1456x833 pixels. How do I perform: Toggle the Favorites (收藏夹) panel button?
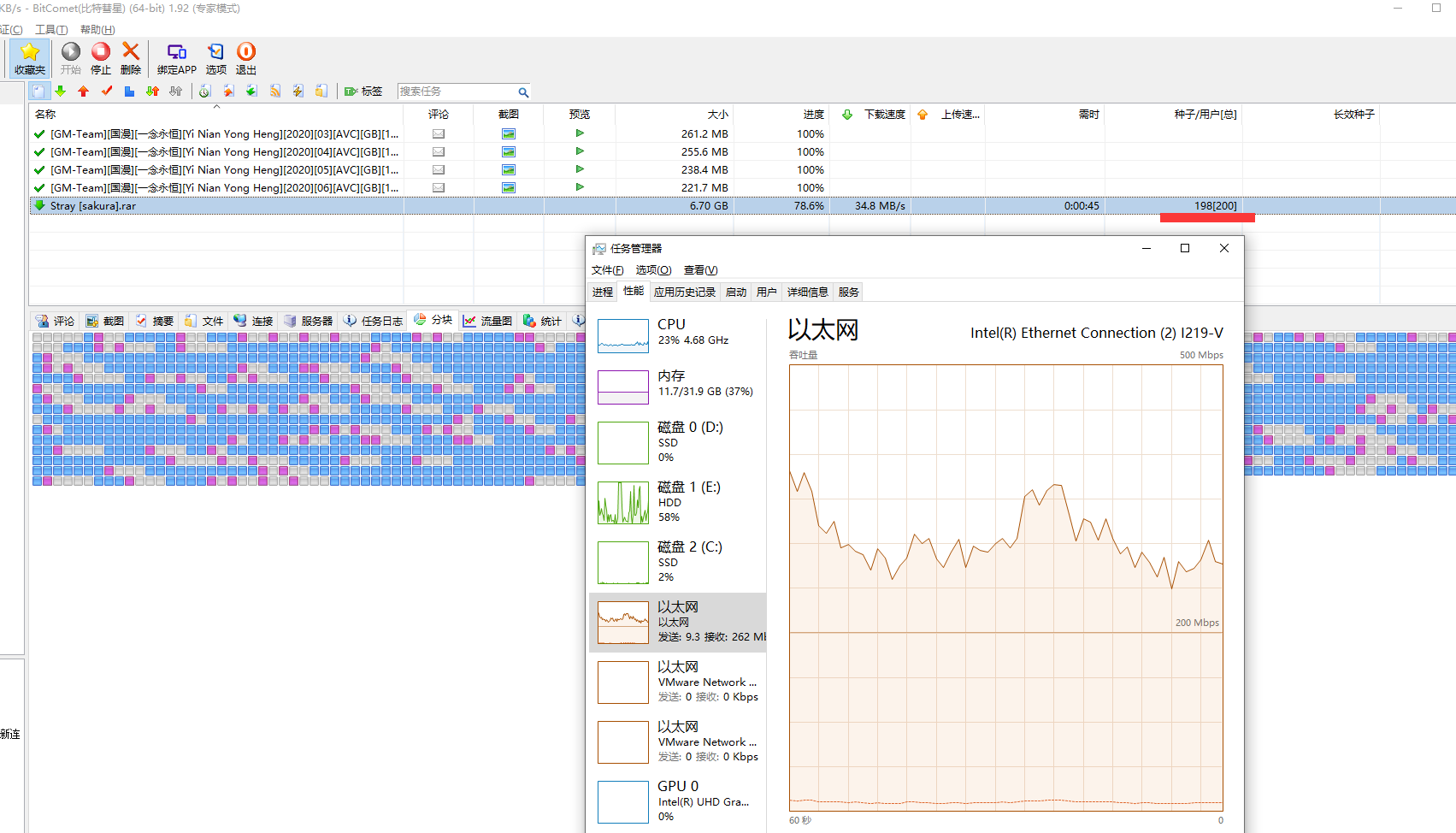pyautogui.click(x=30, y=58)
